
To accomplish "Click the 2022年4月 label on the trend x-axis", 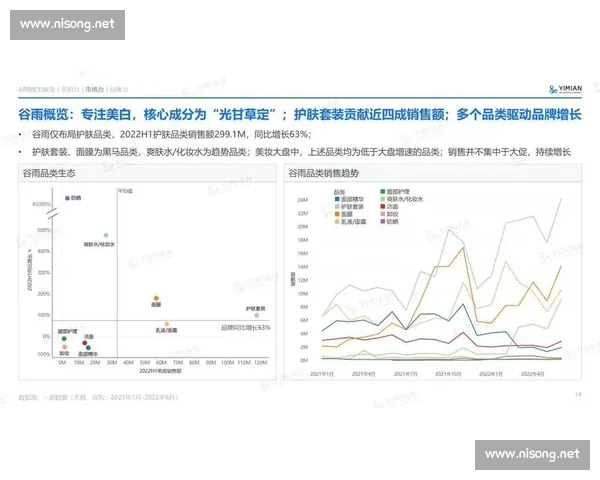I will 532,374.
